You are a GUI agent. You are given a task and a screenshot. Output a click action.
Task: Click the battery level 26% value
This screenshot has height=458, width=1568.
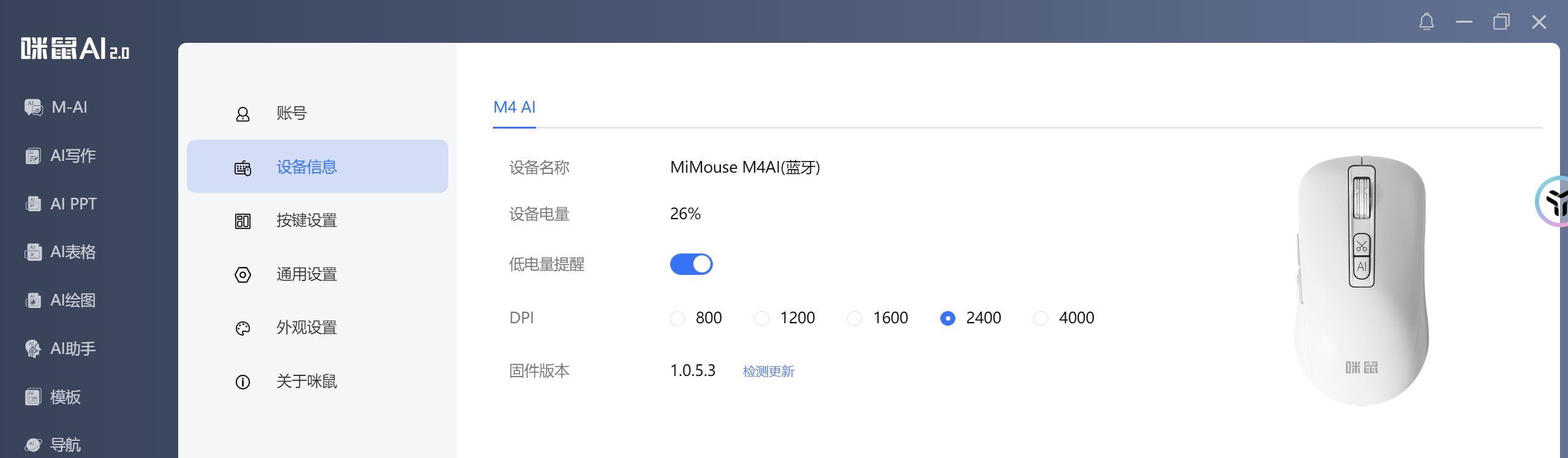coord(685,214)
